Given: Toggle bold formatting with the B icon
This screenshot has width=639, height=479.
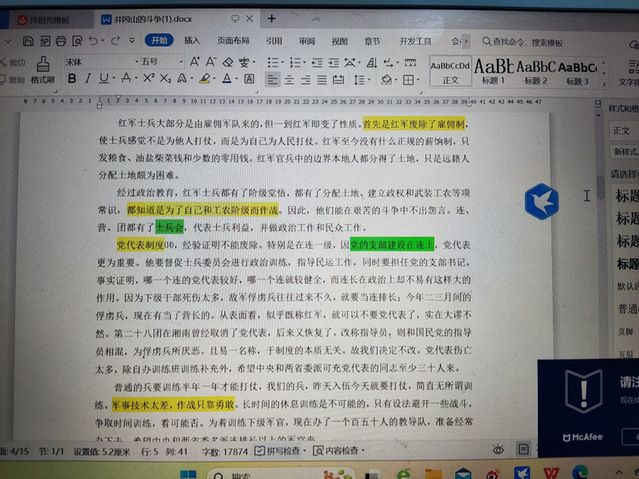Looking at the screenshot, I should [74, 79].
